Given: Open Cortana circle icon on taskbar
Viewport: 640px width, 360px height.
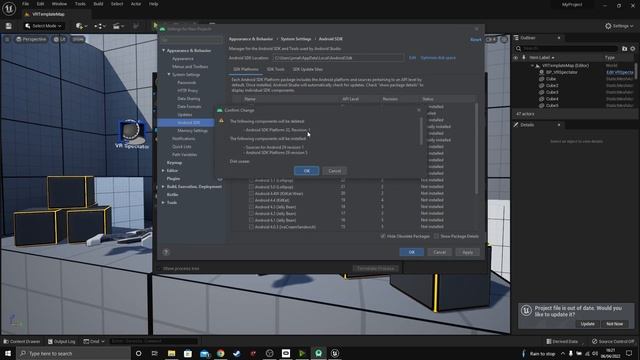Looking at the screenshot, I should pyautogui.click(x=138, y=353).
